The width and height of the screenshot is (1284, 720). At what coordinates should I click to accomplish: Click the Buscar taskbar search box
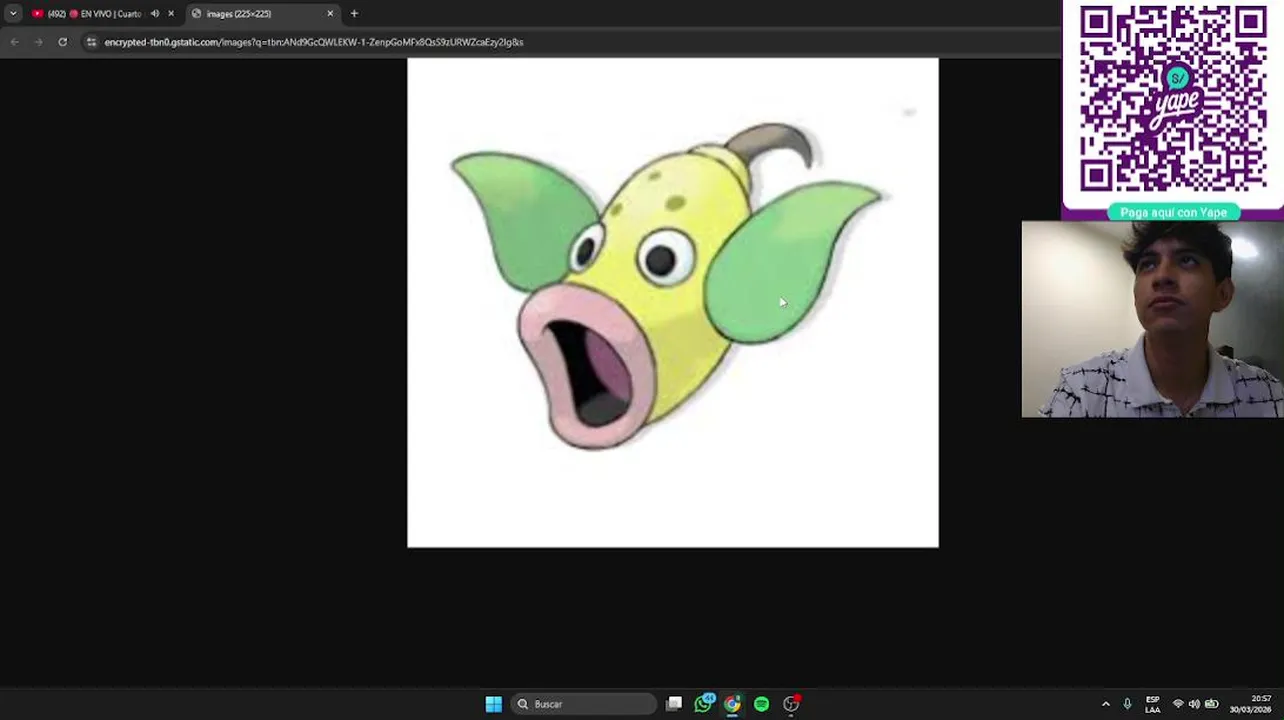pos(584,704)
